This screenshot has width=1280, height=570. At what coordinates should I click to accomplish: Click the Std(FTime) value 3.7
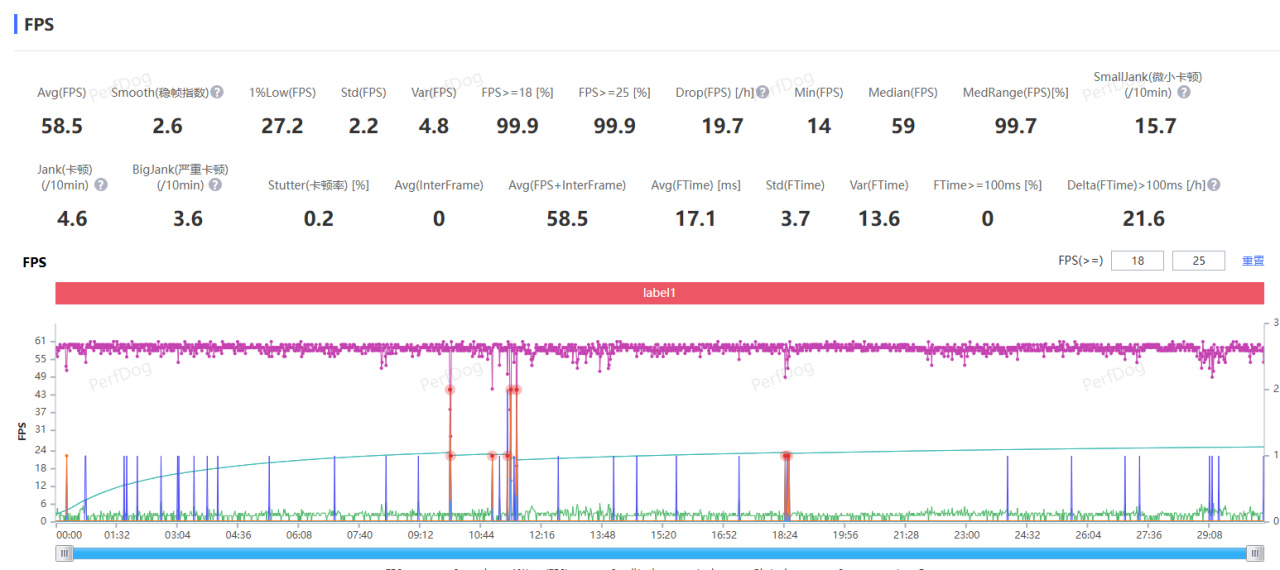pos(795,219)
